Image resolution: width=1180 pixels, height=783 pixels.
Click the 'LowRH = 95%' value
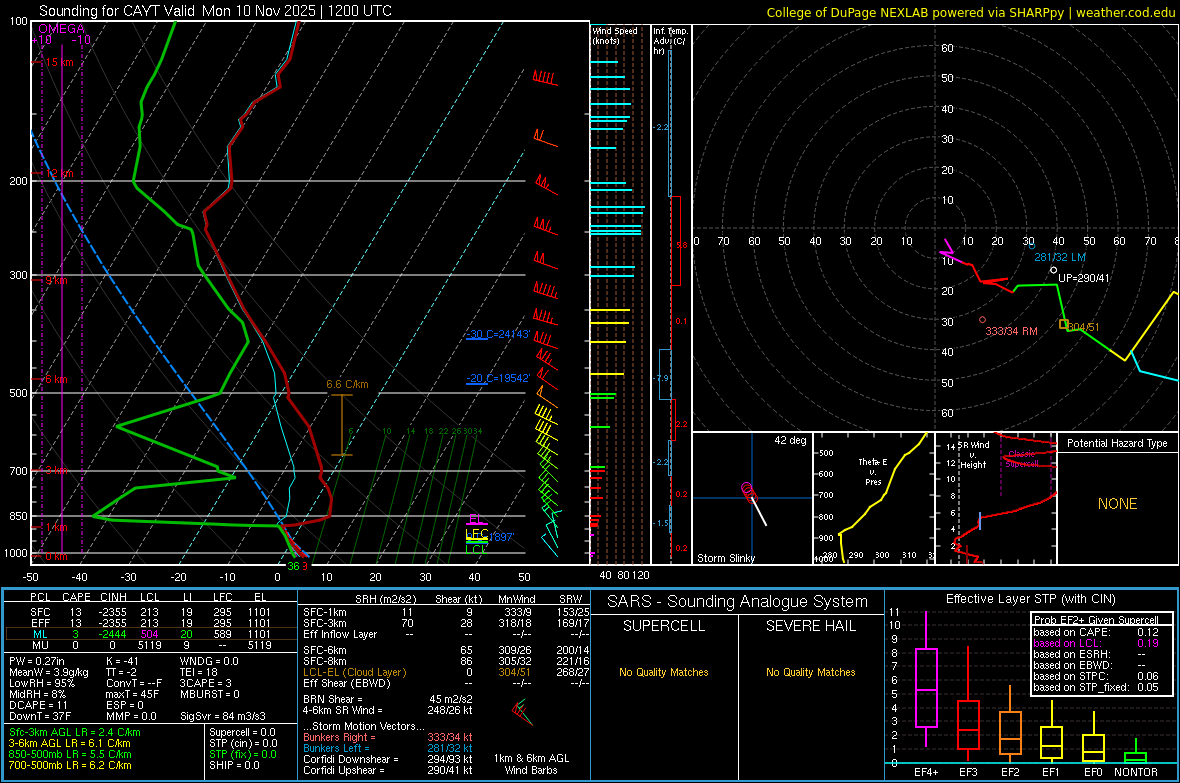(40, 683)
